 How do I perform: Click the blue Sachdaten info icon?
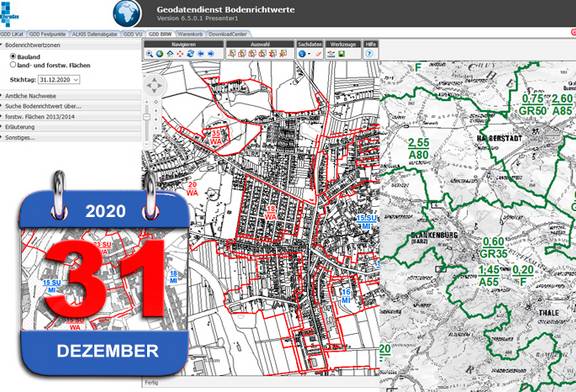coord(302,54)
